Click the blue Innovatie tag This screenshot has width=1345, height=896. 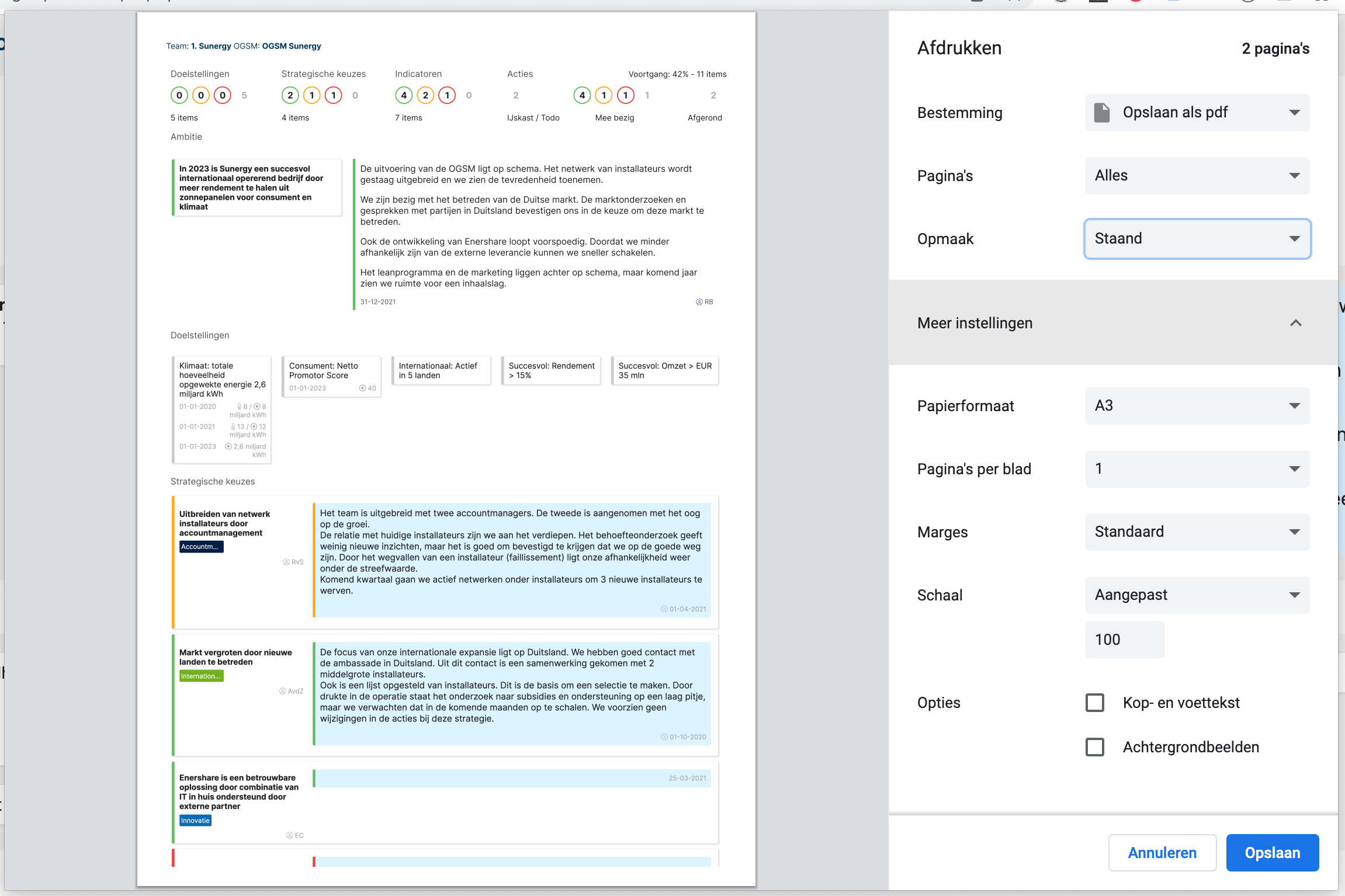coord(195,821)
